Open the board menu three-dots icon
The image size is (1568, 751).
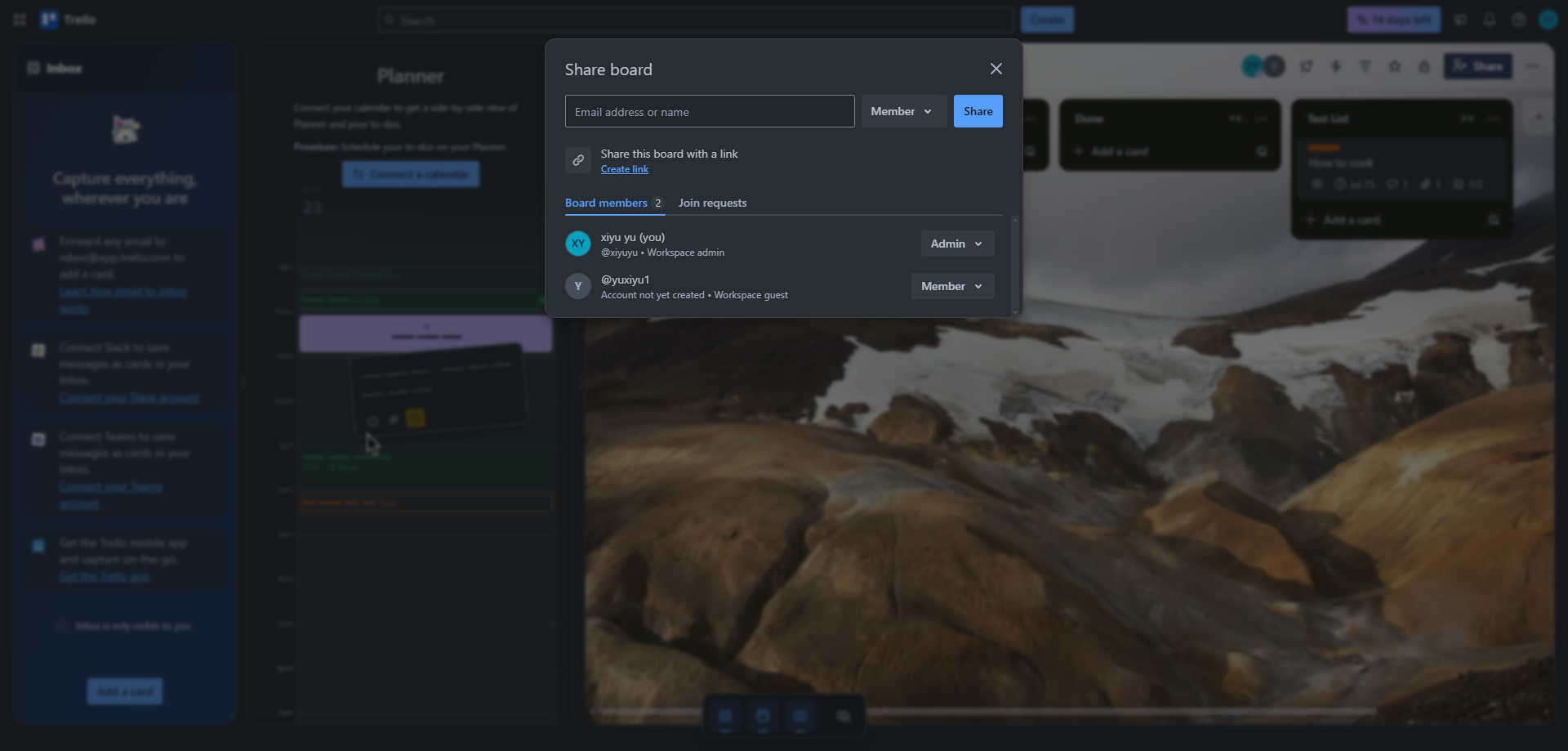[1532, 66]
